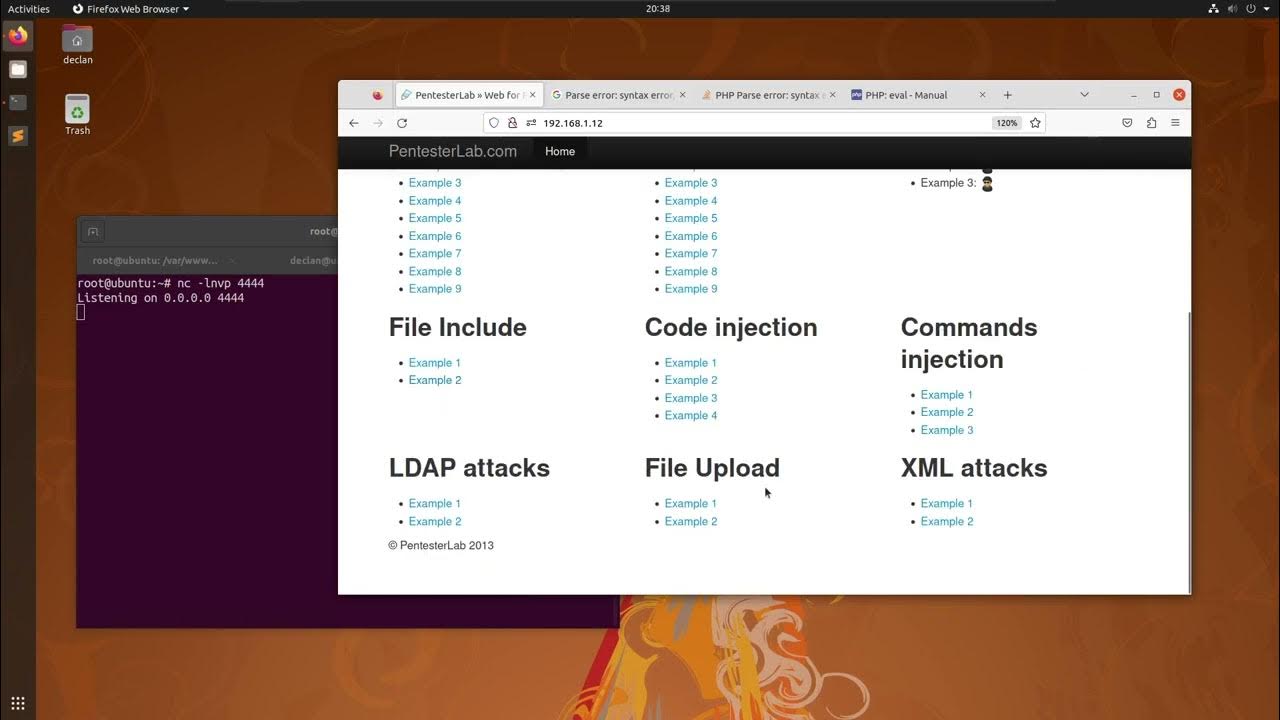Reset the 120% zoom level badge
The width and height of the screenshot is (1280, 720).
[1006, 123]
